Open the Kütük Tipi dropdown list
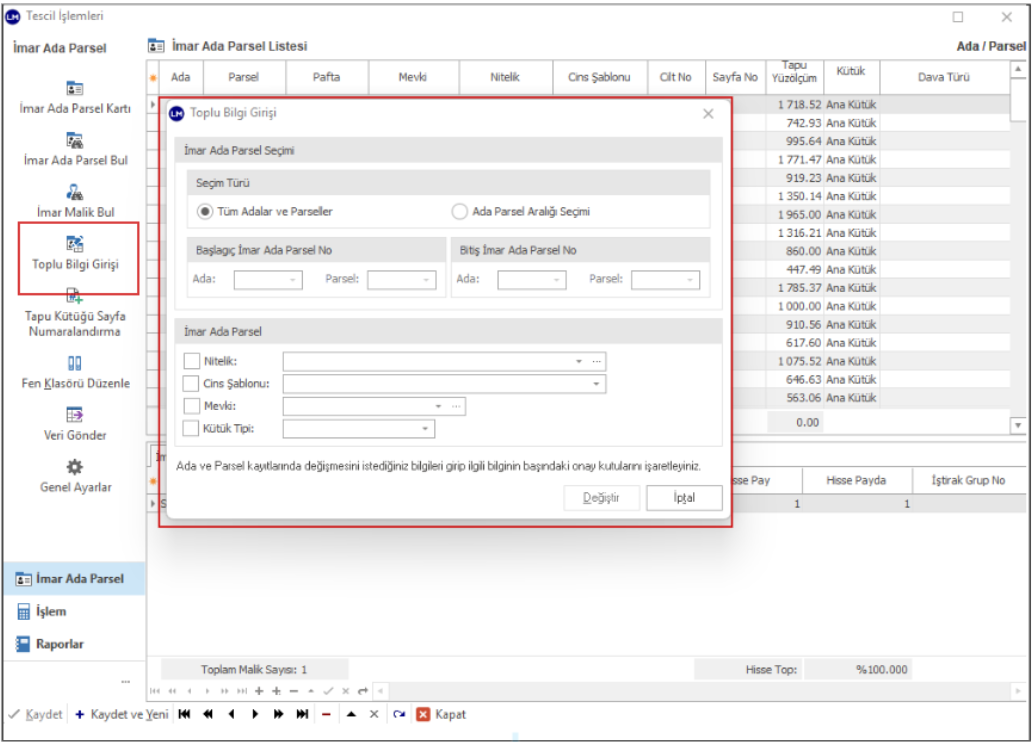1035x742 pixels. point(425,429)
